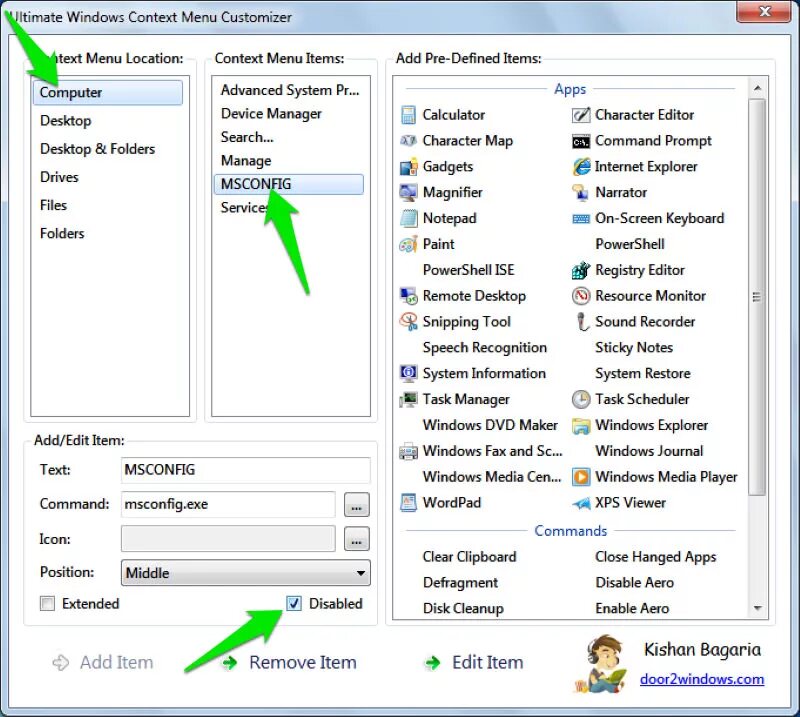This screenshot has width=800, height=717.
Task: Click the Narrator icon
Action: tap(580, 192)
